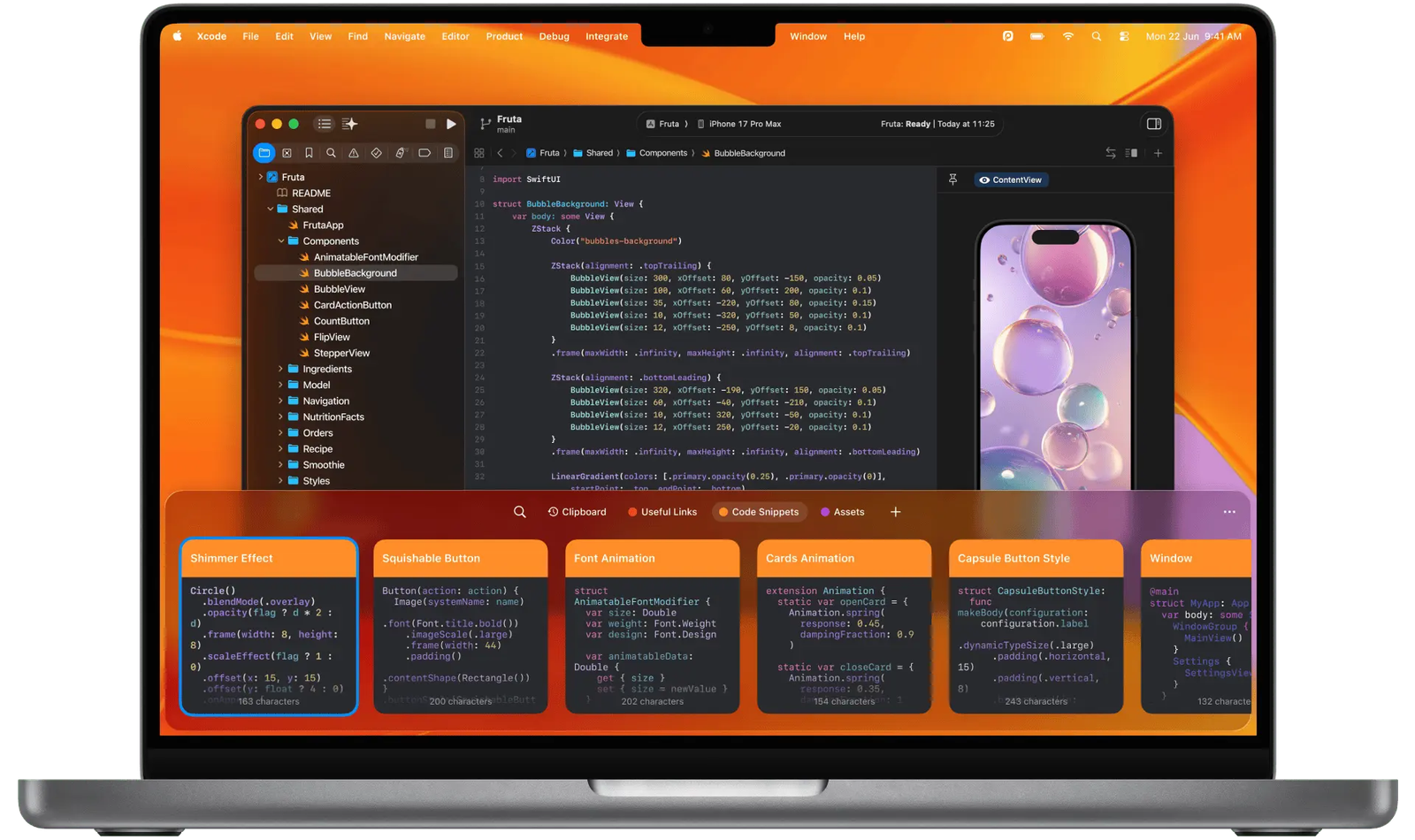Switch to the Clipboard tab
The image size is (1415, 840).
coord(577,512)
